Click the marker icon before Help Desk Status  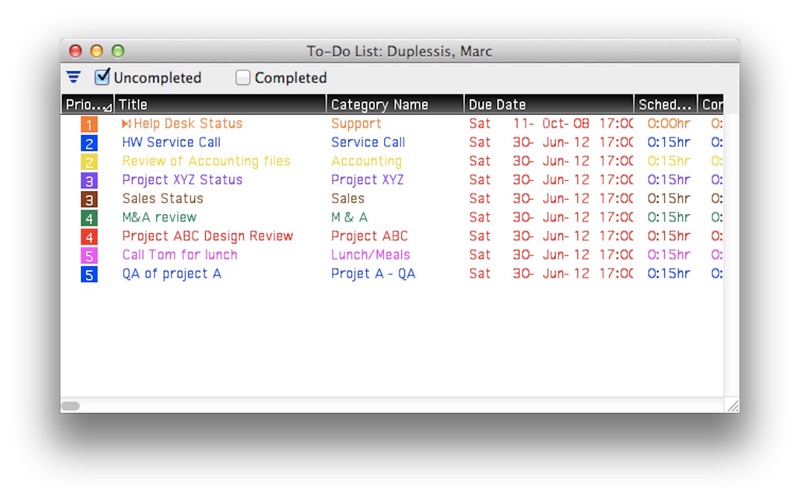click(x=126, y=123)
